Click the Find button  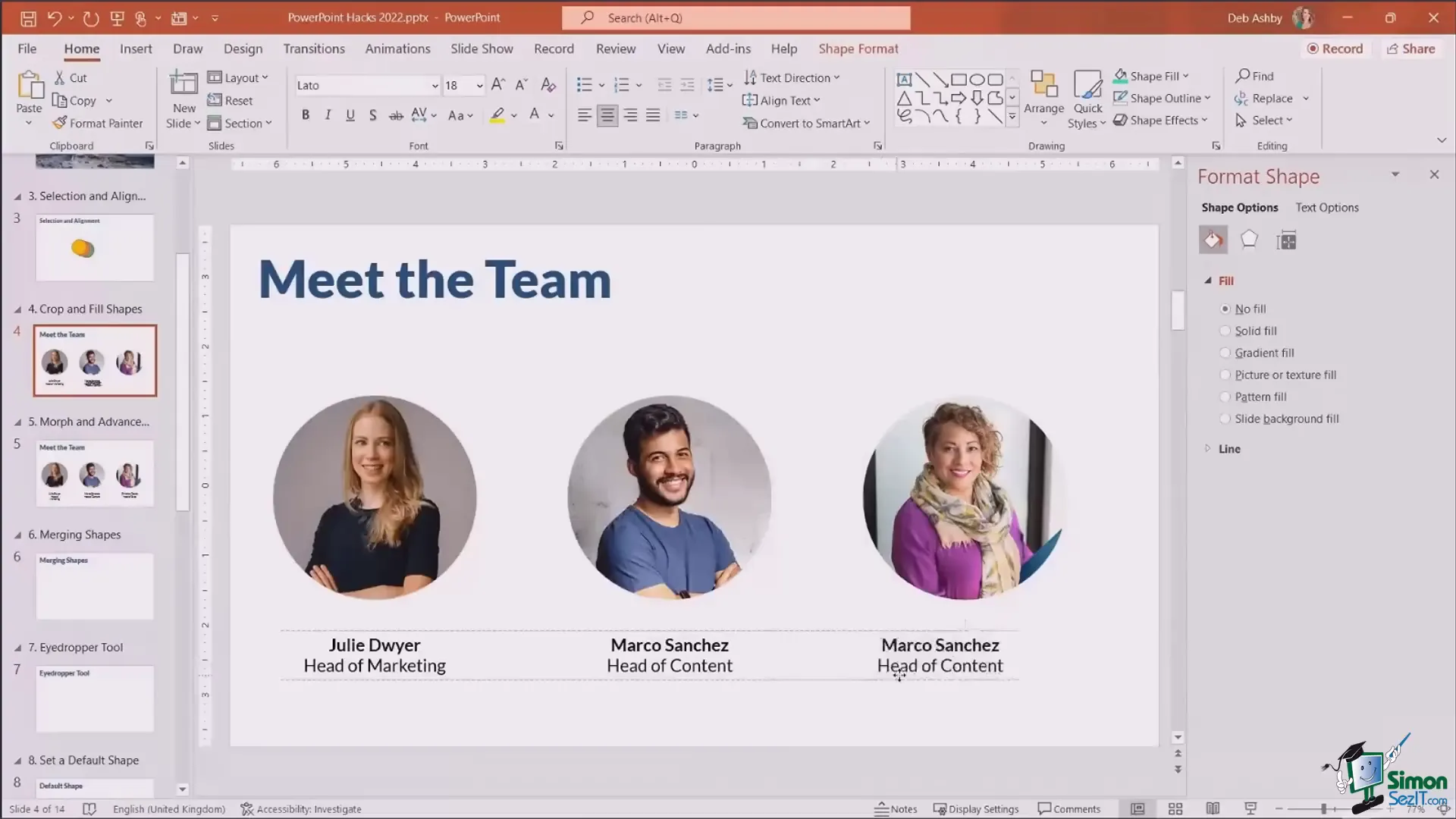tap(1255, 76)
